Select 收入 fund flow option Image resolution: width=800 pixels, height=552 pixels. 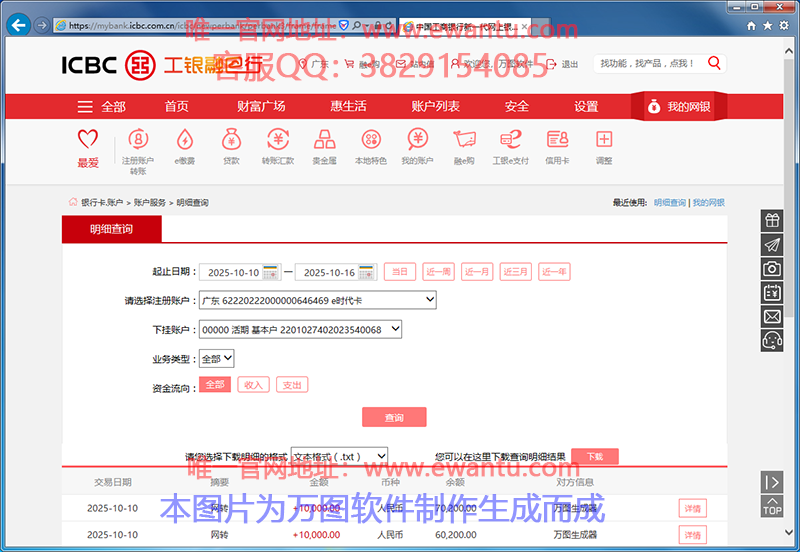(x=253, y=385)
